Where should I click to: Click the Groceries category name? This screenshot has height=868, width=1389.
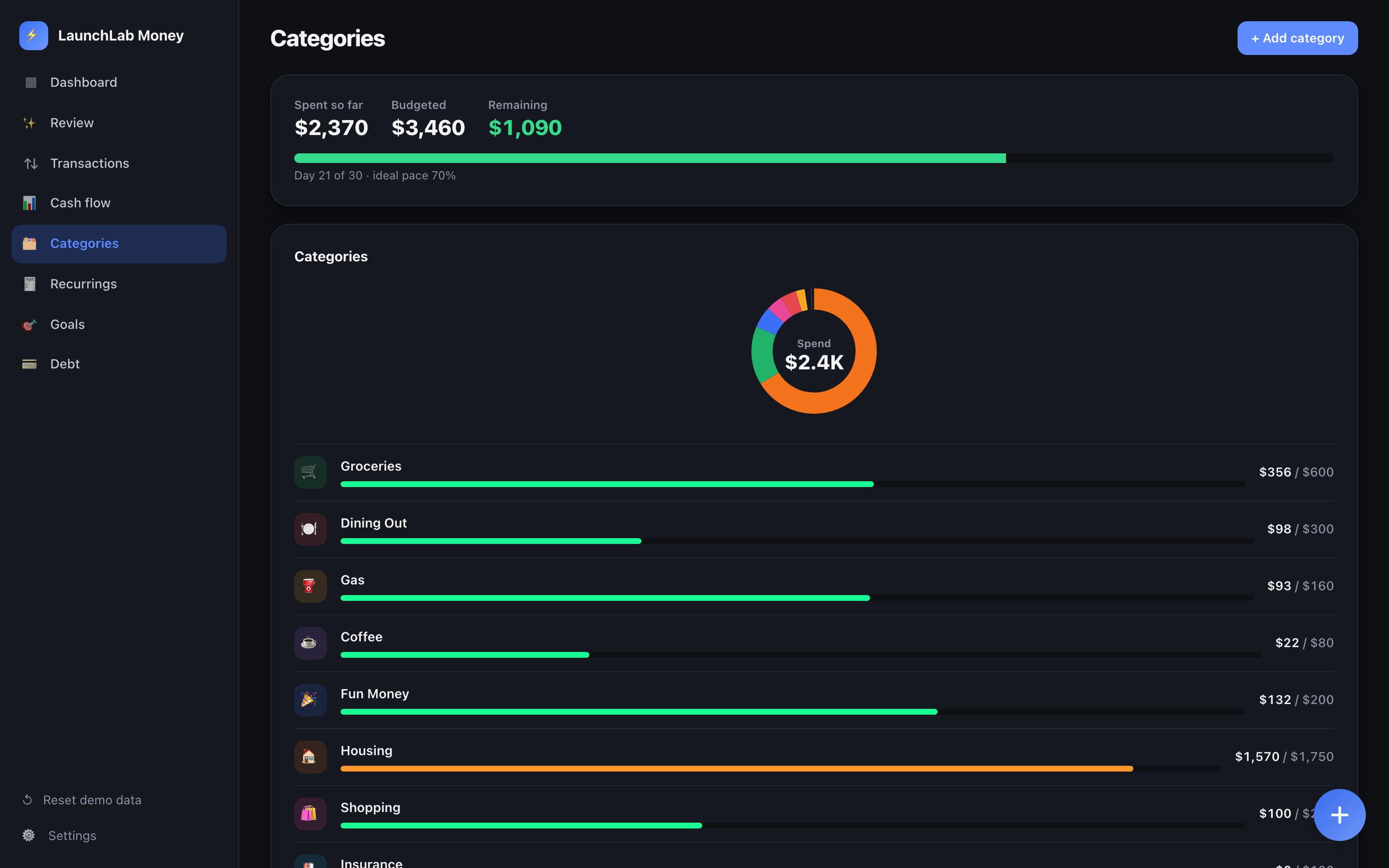click(x=371, y=466)
